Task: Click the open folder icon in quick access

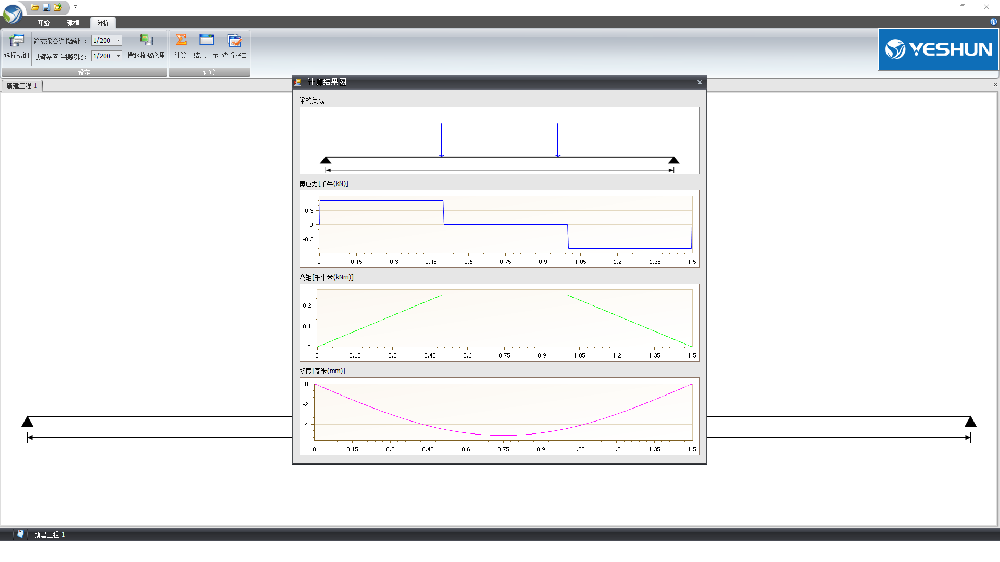Action: [x=35, y=7]
